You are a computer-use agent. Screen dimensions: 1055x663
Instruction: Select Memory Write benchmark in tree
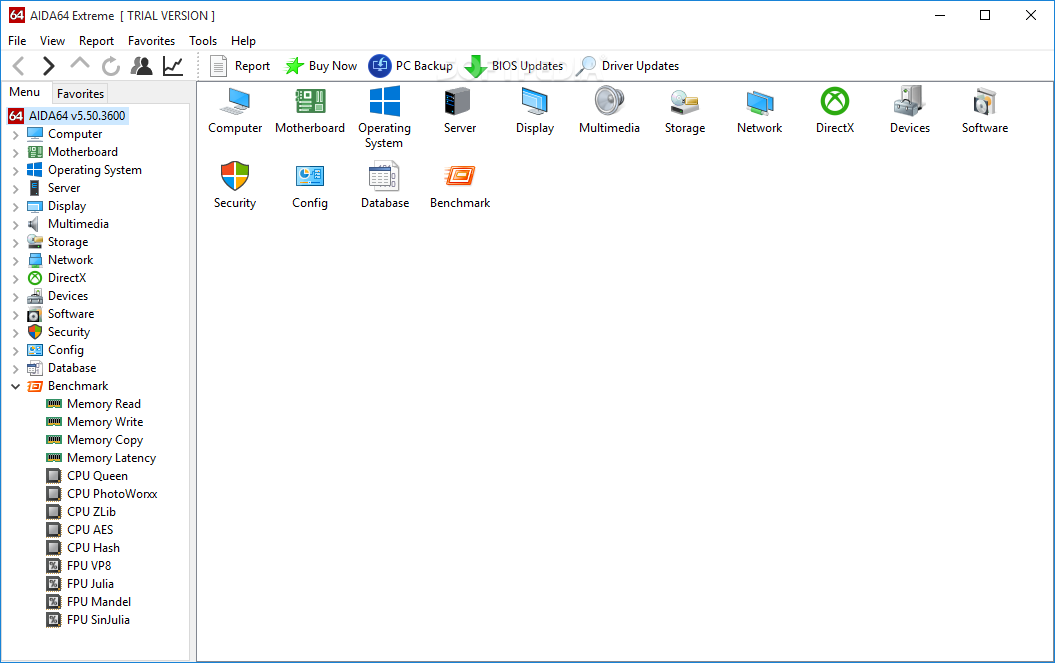click(105, 422)
